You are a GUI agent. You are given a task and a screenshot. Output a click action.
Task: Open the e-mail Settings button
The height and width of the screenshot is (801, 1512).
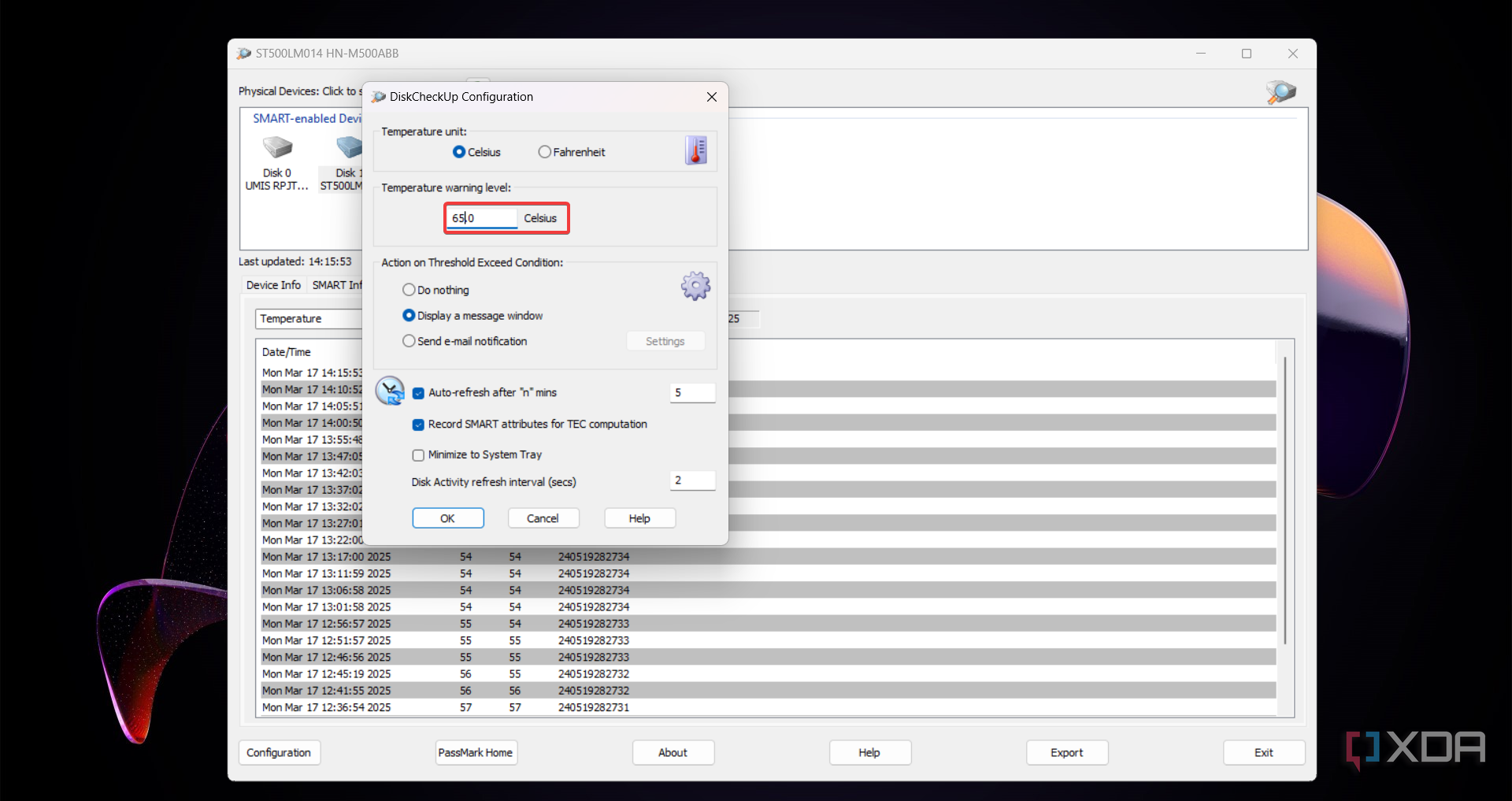coord(665,341)
